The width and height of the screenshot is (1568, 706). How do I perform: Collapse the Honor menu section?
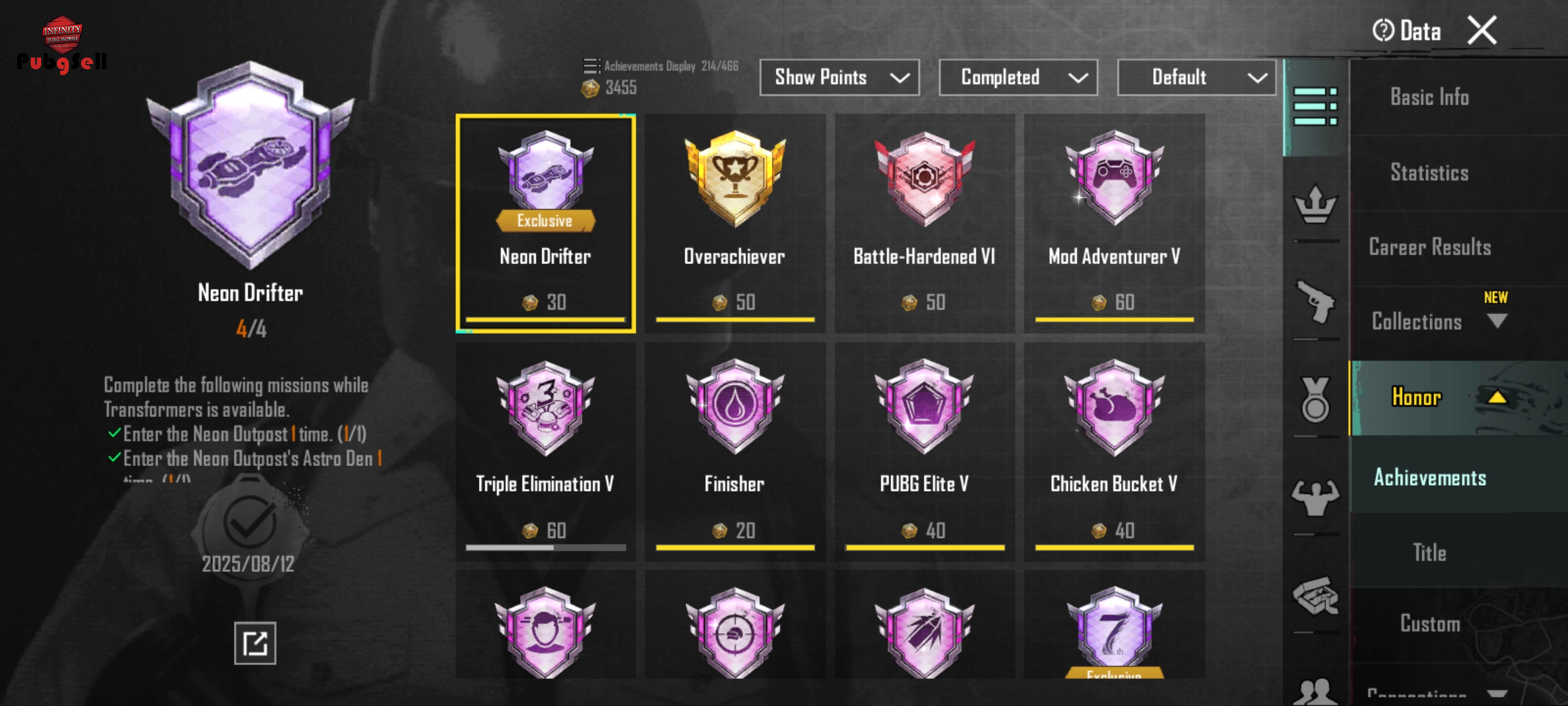(1458, 397)
